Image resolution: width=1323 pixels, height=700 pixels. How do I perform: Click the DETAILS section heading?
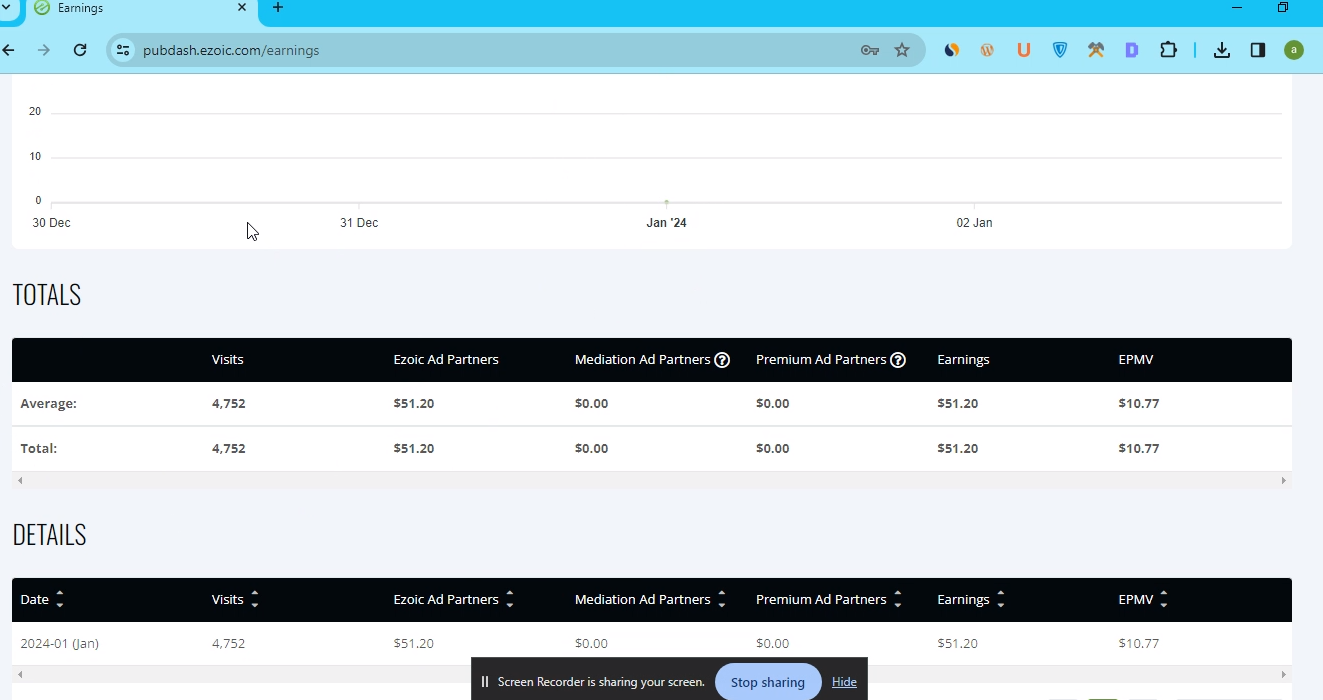coord(50,535)
